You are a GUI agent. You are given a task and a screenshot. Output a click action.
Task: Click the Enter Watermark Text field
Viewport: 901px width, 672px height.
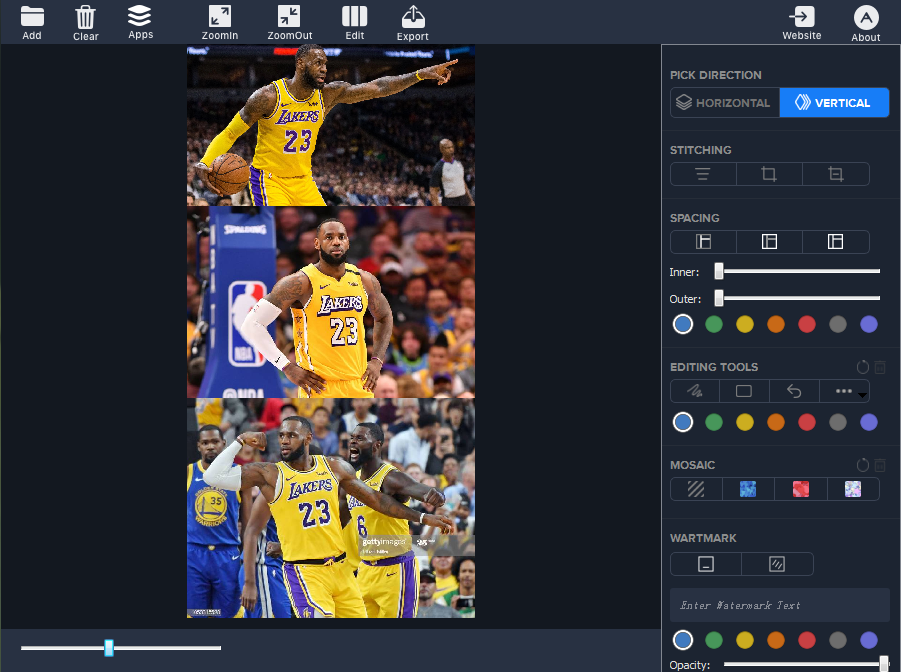click(x=780, y=605)
